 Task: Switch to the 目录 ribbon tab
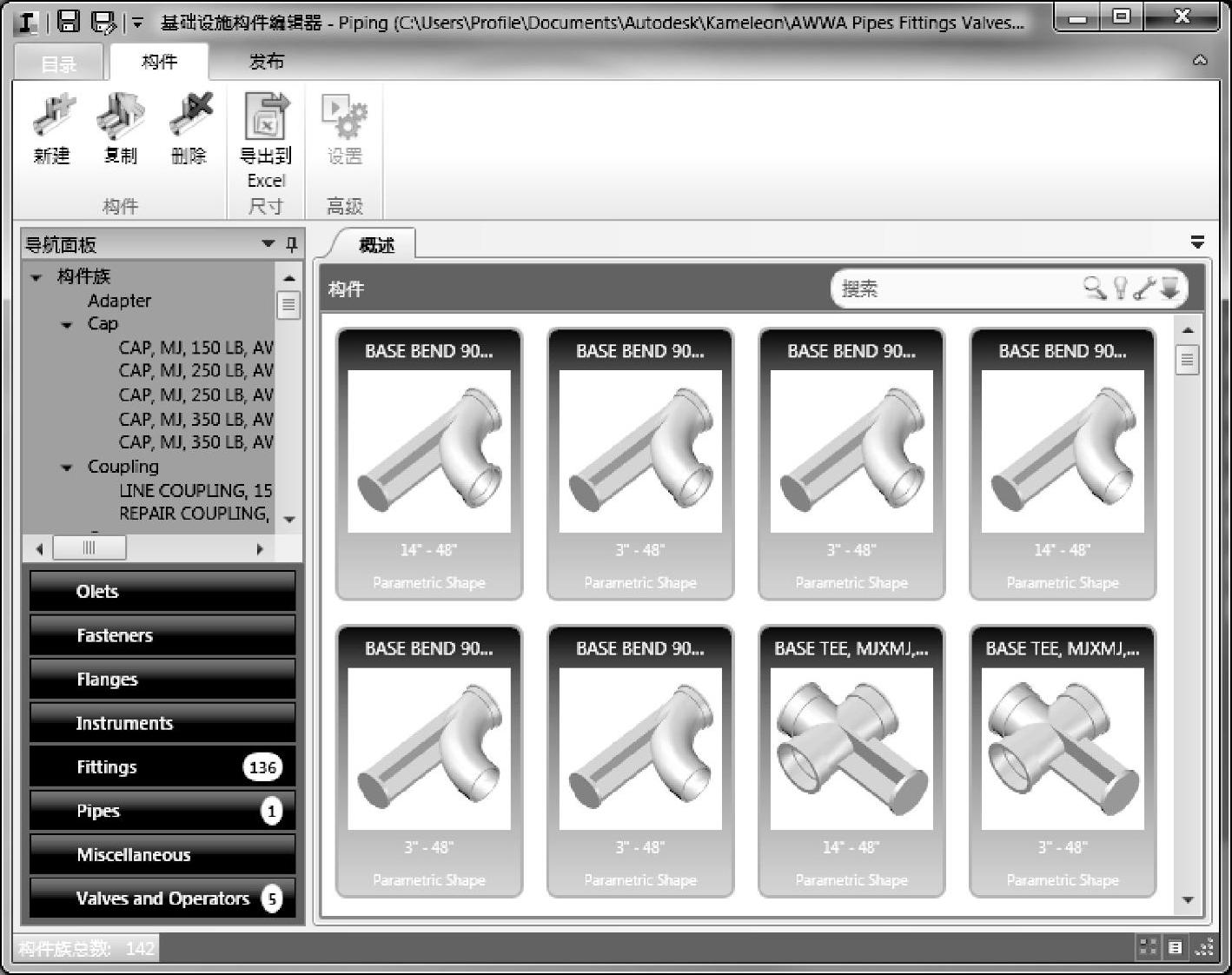pos(59,63)
